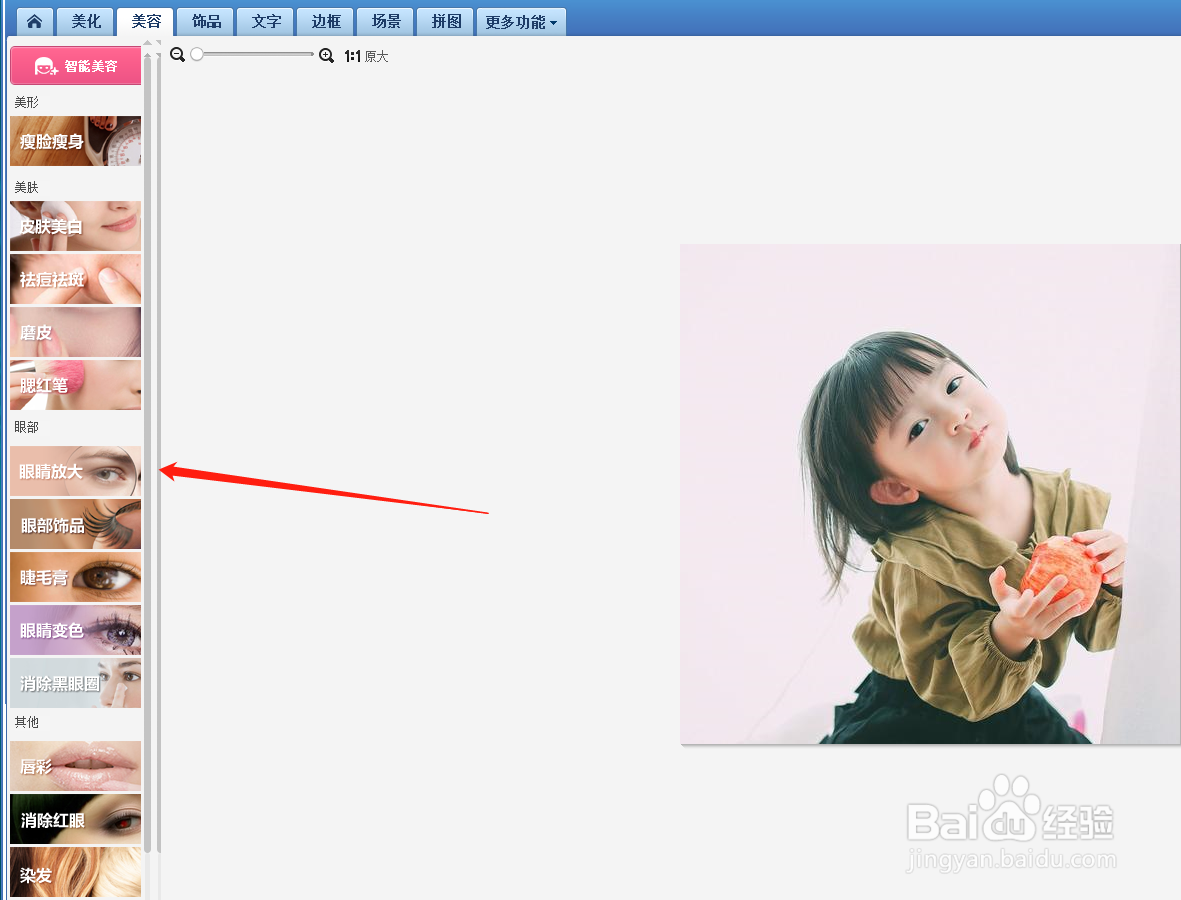Image resolution: width=1181 pixels, height=900 pixels.
Task: Expand the 更多功能 dropdown
Action: pyautogui.click(x=521, y=22)
